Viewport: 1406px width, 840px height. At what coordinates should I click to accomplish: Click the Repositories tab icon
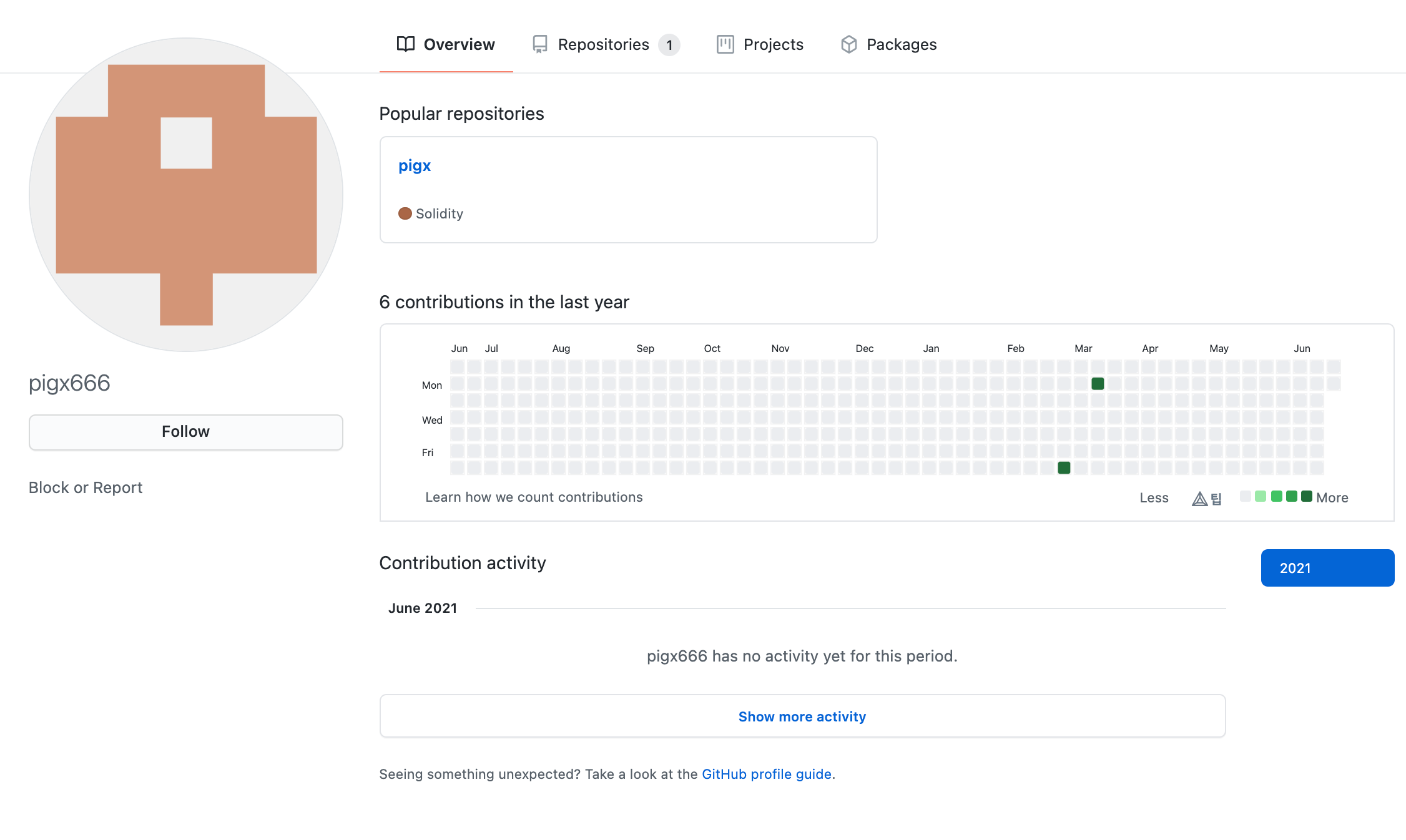(540, 44)
